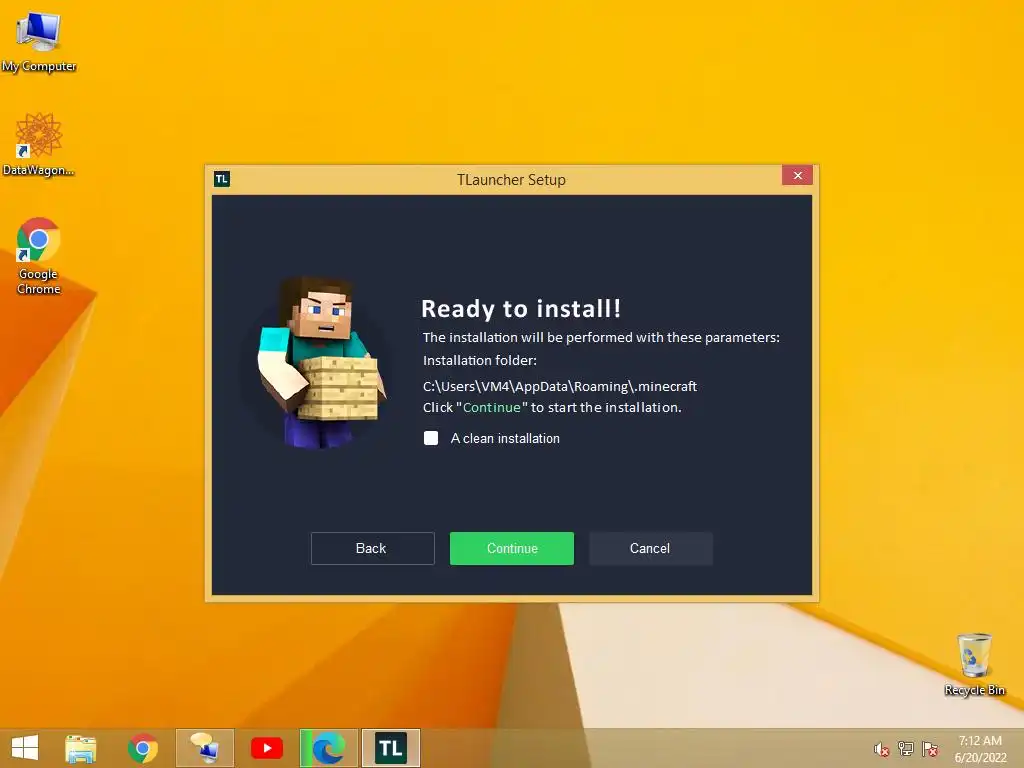1024x768 pixels.
Task: Open Chrome from the taskbar
Action: [142, 748]
